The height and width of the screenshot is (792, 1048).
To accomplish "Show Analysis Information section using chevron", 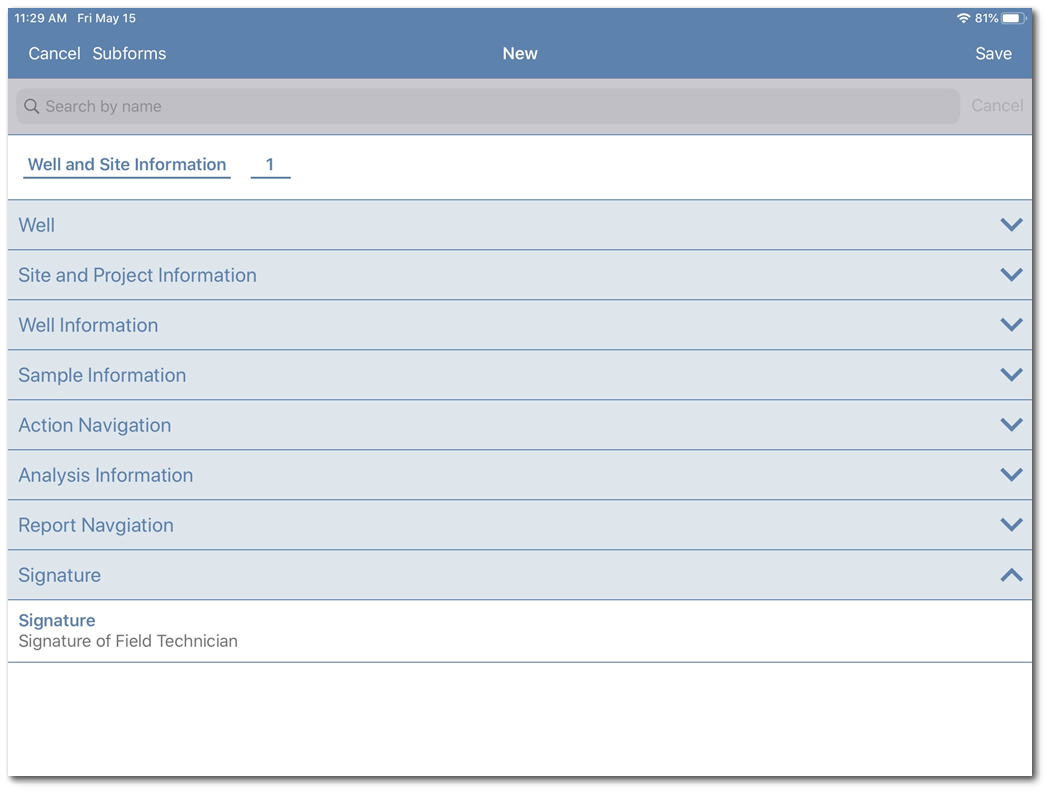I will (x=1011, y=475).
